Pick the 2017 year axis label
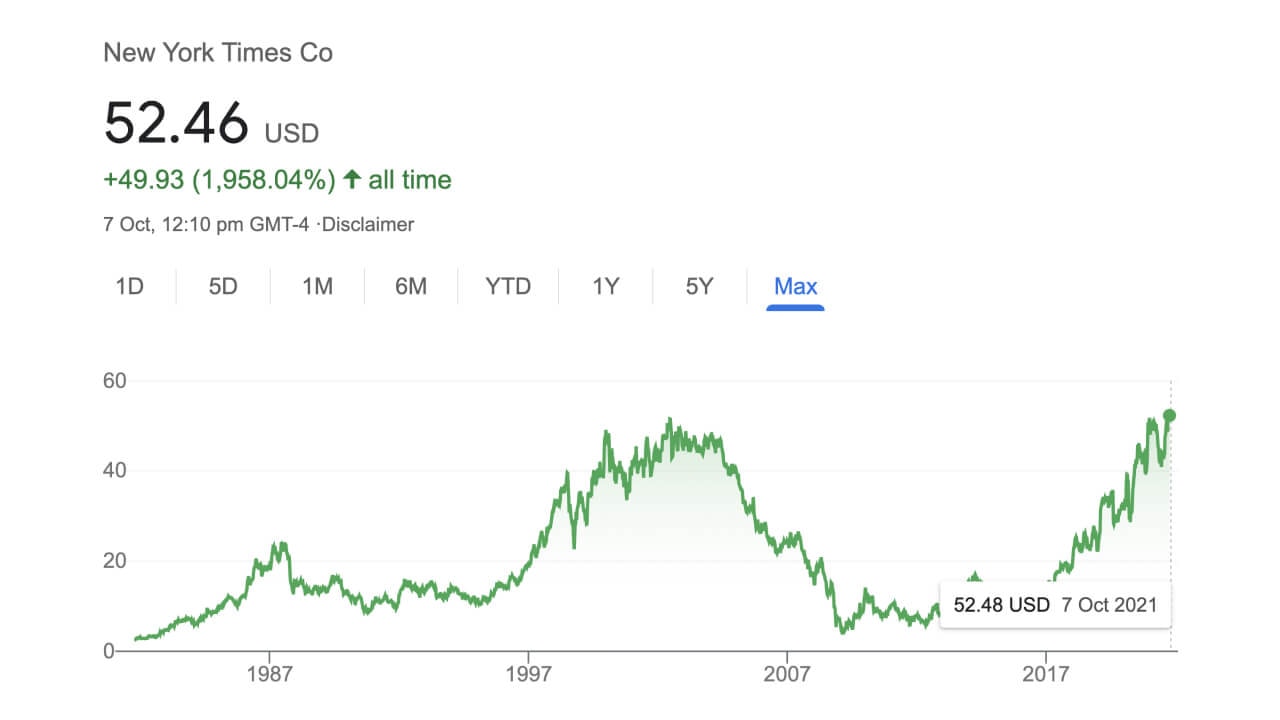The height and width of the screenshot is (720, 1280). click(1046, 673)
